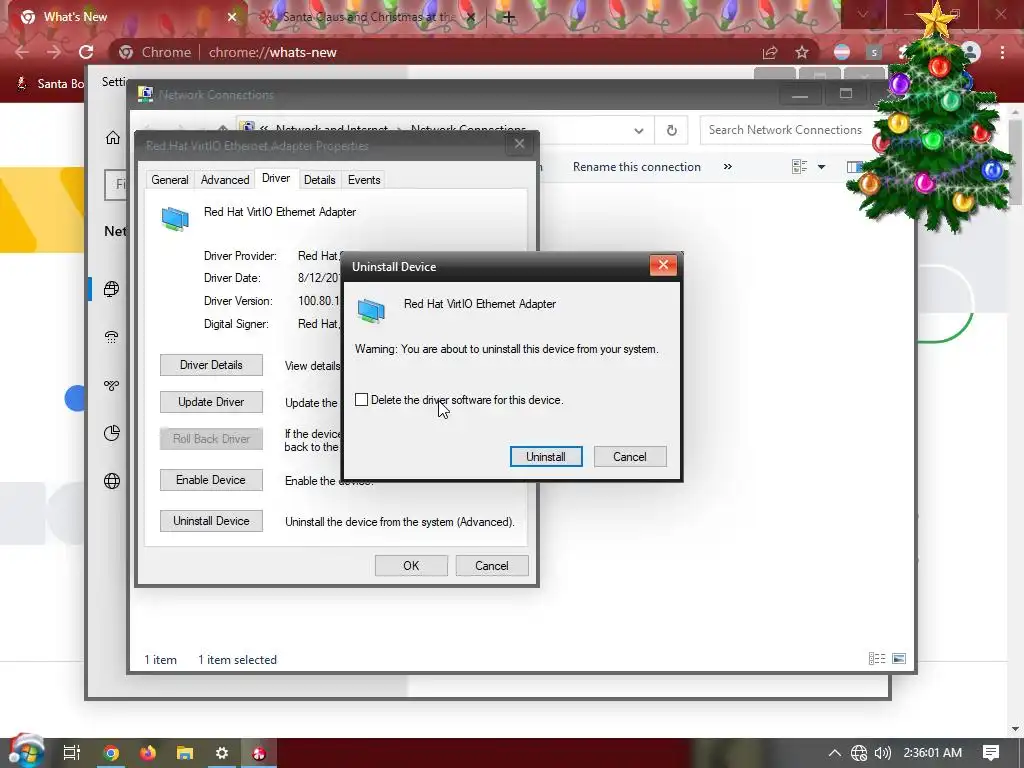This screenshot has width=1024, height=768.
Task: Close the What's New tab
Action: point(232,17)
